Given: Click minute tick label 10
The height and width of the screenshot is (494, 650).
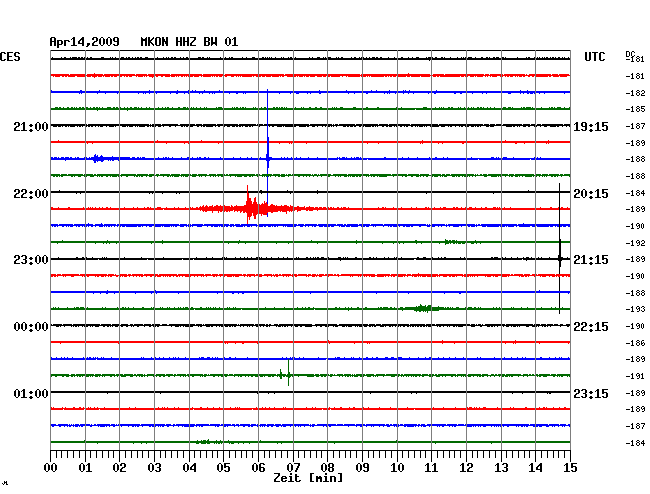Looking at the screenshot, I should 397,468.
